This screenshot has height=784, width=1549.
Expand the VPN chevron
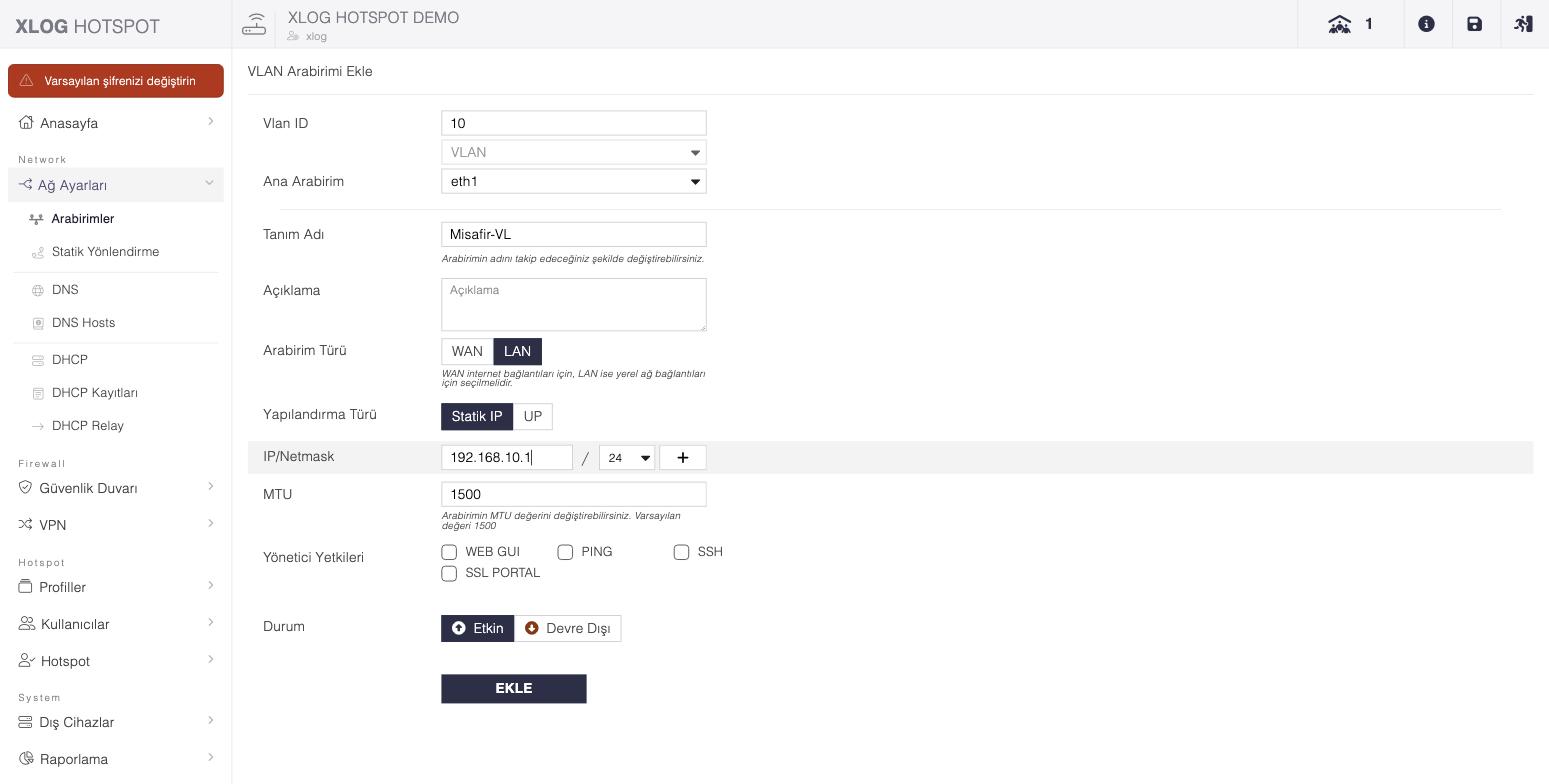coord(210,524)
